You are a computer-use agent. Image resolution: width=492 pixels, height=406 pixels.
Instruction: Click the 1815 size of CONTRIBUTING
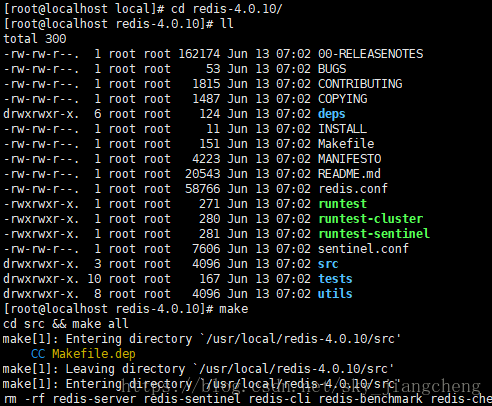coord(206,84)
